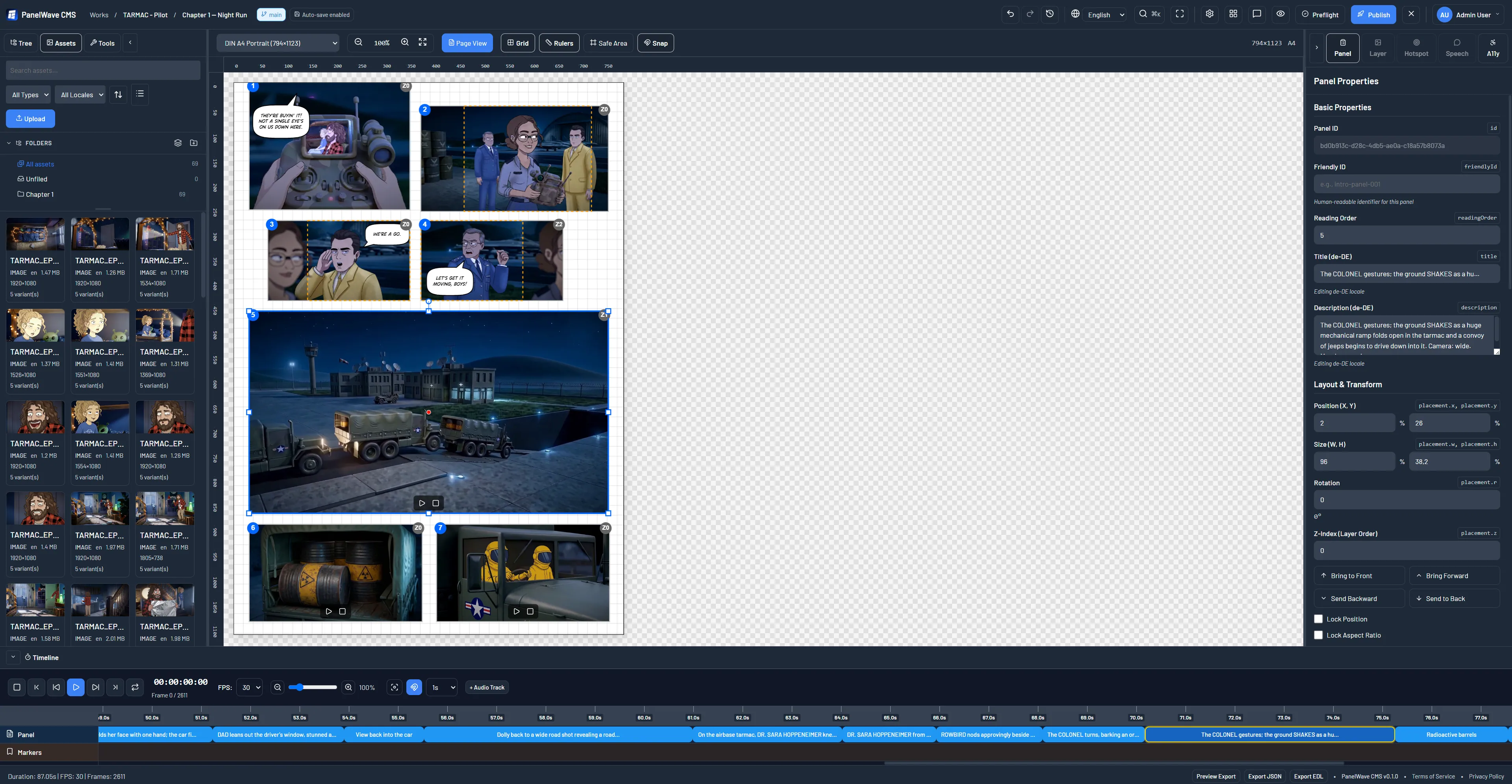
Task: Toggle loop playback in timeline
Action: pos(135,687)
